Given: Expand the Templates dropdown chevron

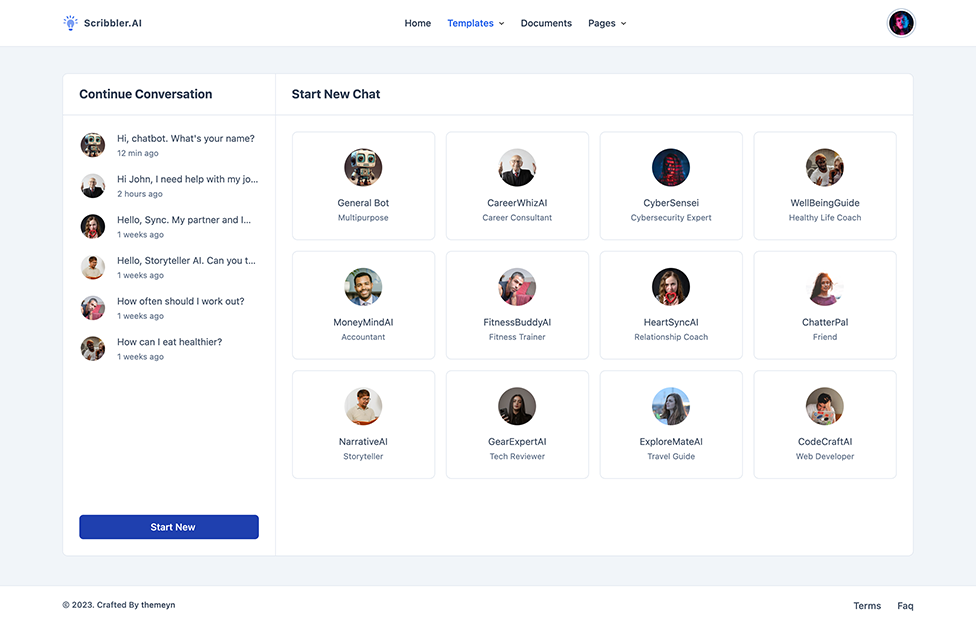Looking at the screenshot, I should (x=501, y=24).
